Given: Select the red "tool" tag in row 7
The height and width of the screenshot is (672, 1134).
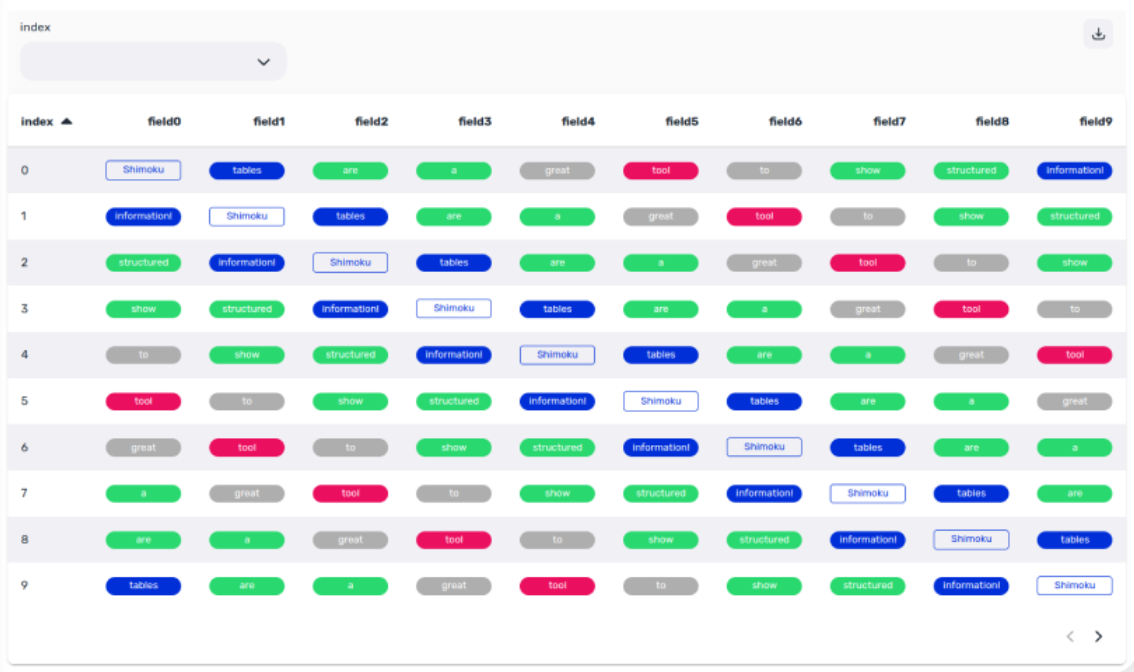Looking at the screenshot, I should point(350,493).
